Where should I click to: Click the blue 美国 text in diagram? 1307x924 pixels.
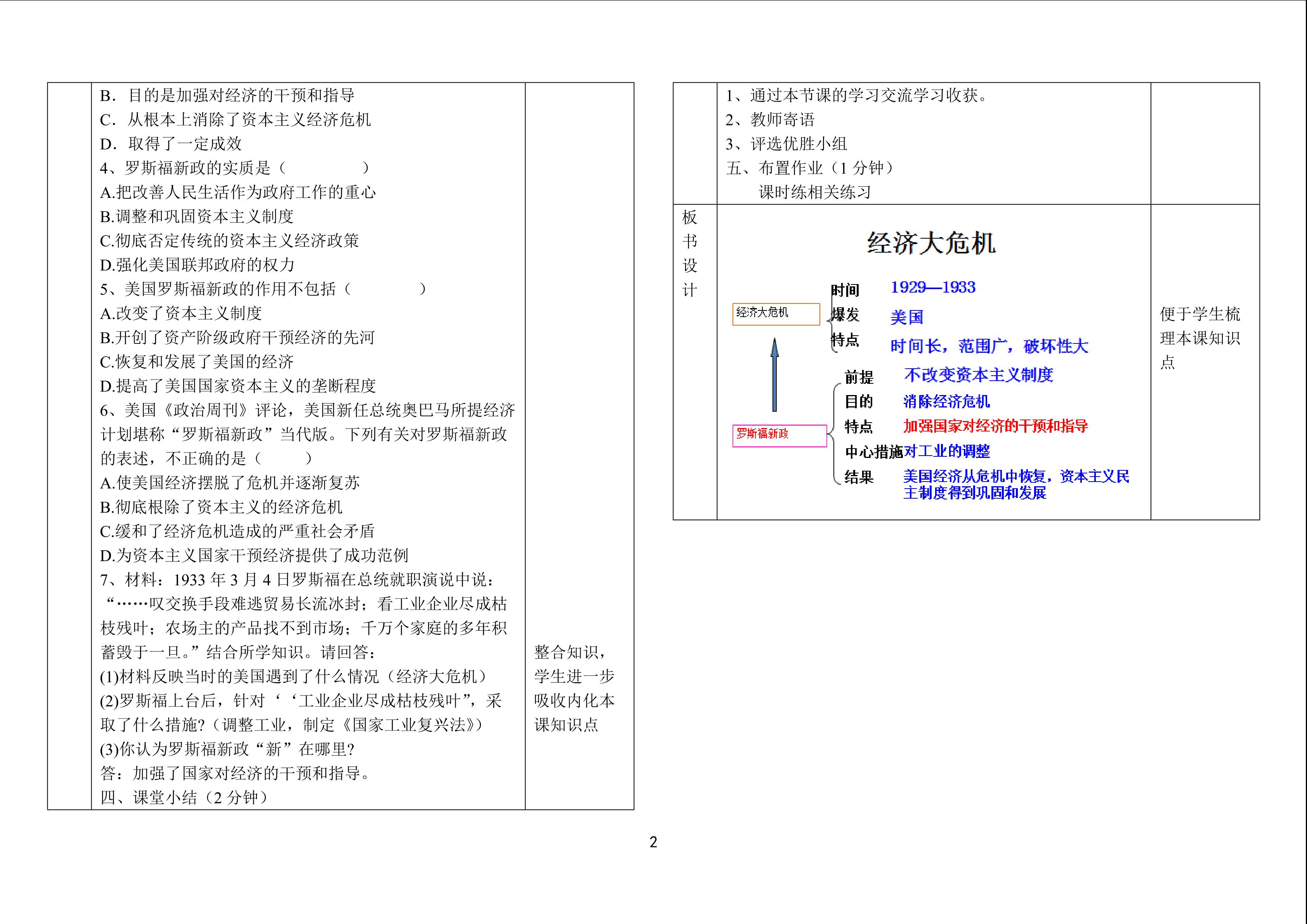pos(907,317)
